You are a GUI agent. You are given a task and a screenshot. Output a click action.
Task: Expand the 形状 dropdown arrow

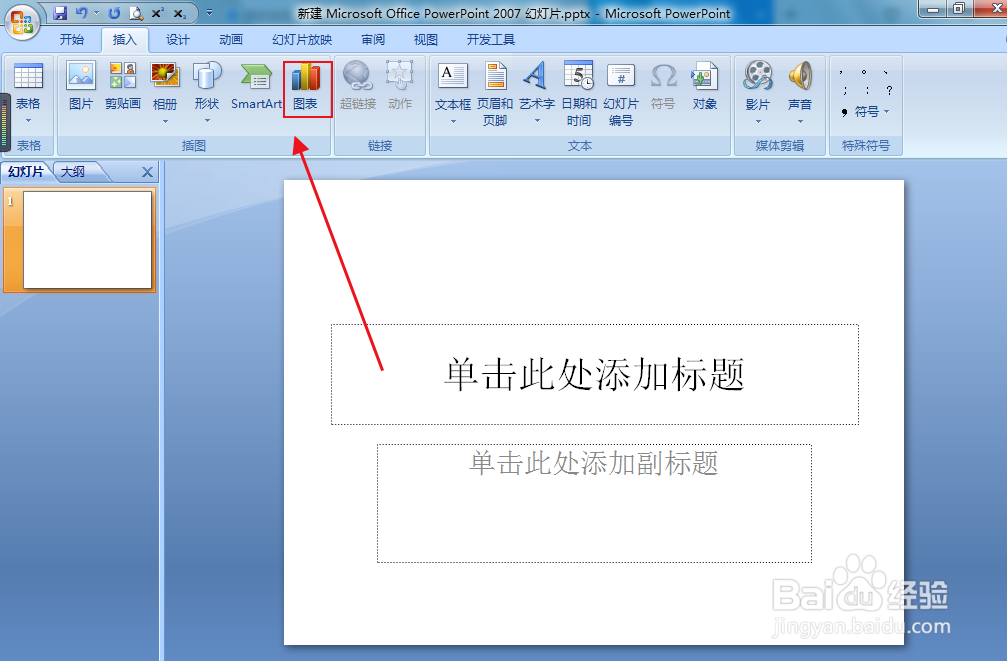pos(207,121)
